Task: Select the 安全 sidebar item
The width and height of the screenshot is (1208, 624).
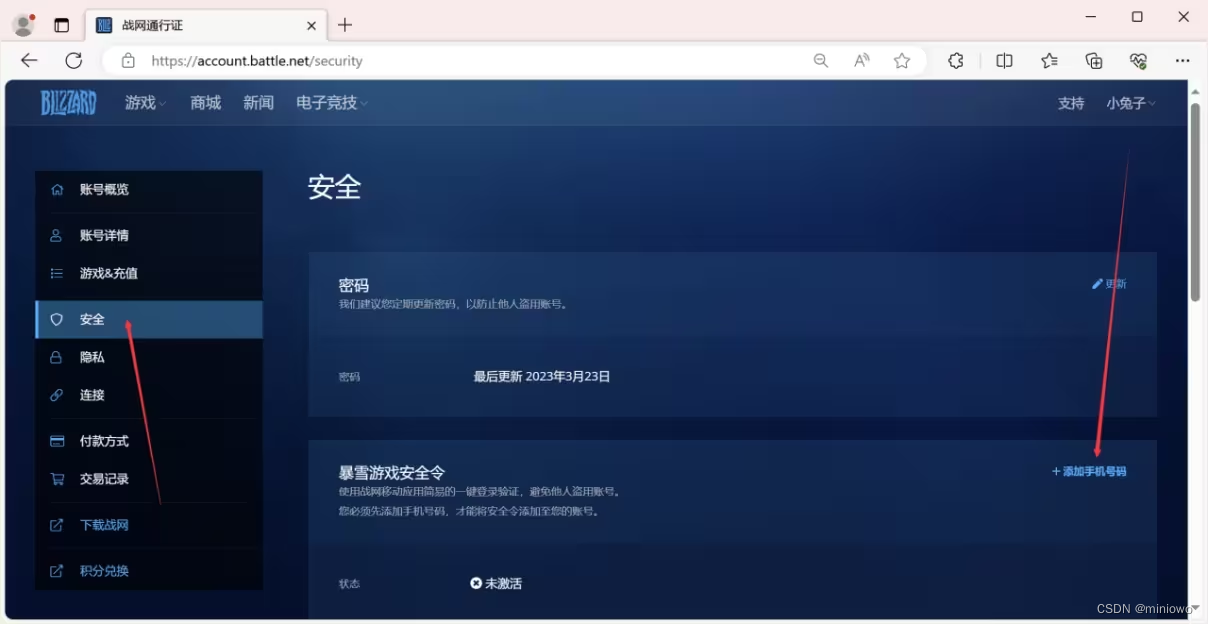Action: pyautogui.click(x=149, y=320)
